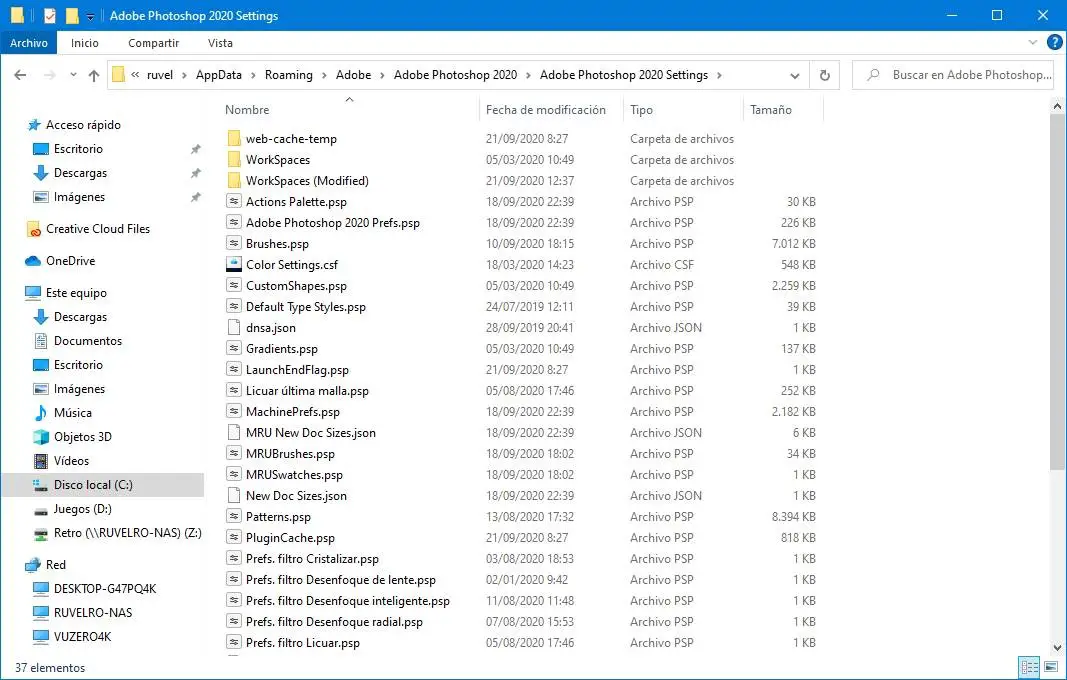
Task: Click the properties icon in quick access toolbar
Action: pyautogui.click(x=50, y=15)
